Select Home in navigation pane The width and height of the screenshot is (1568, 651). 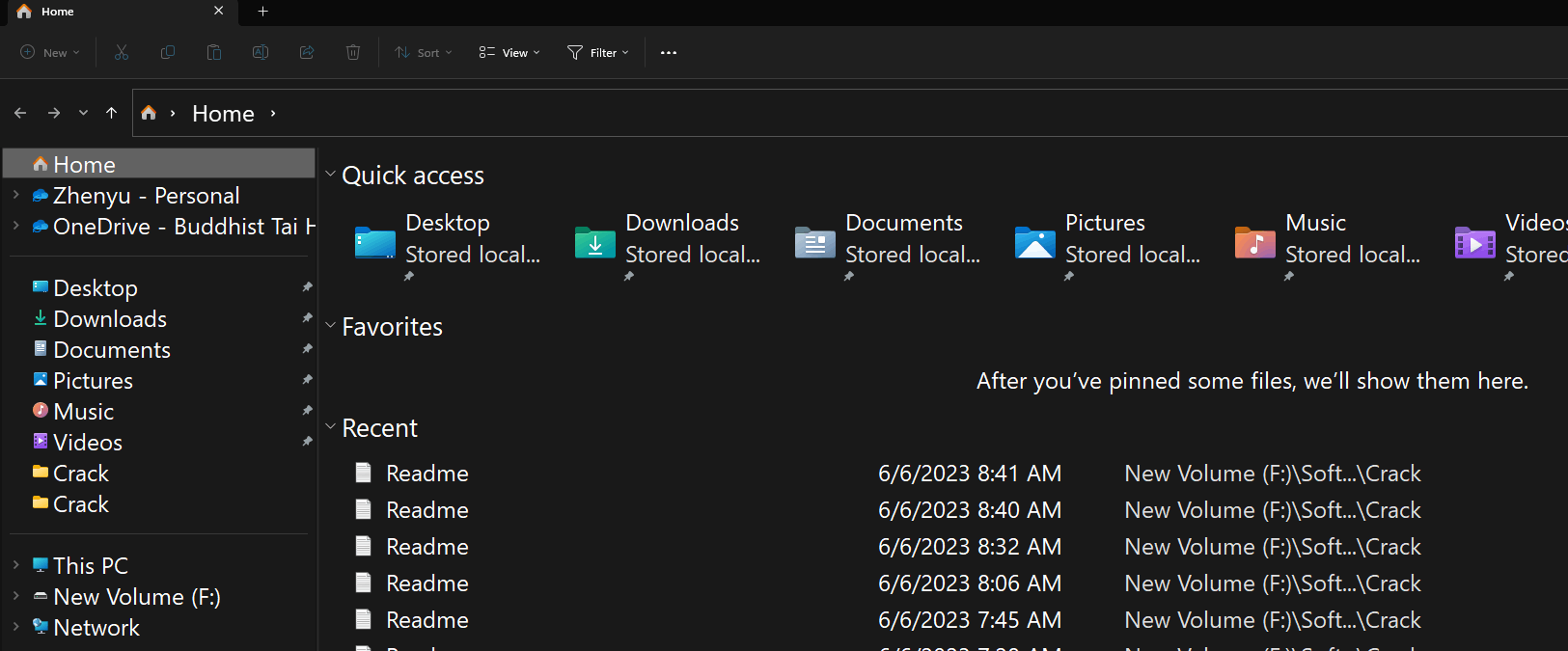point(159,164)
